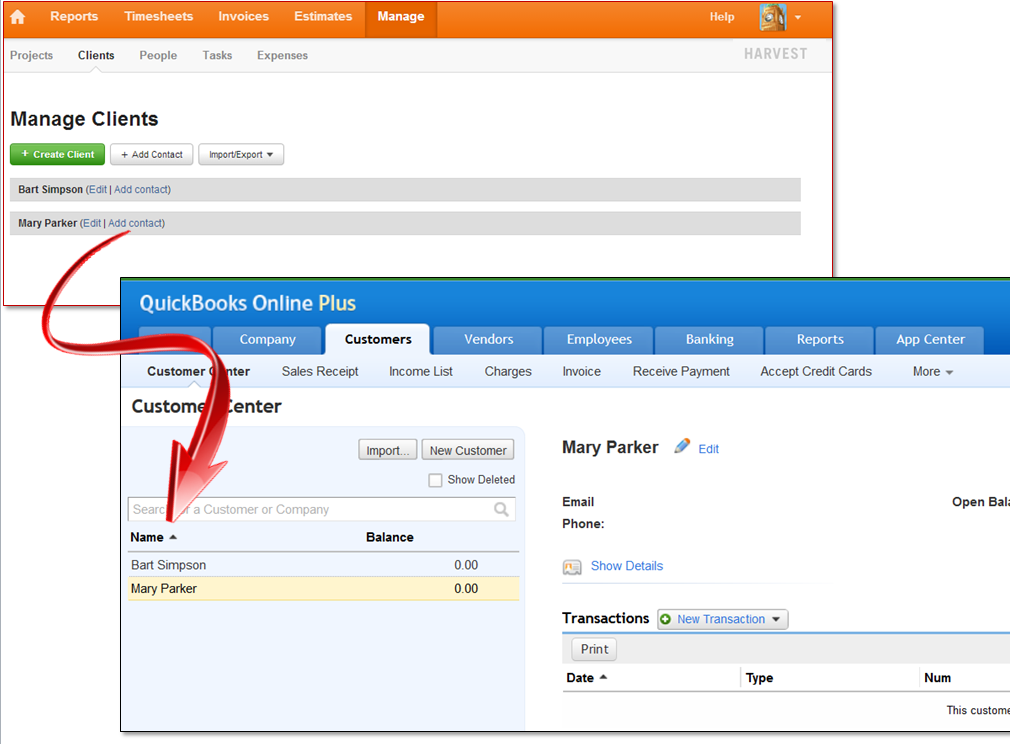Select Bart Simpson in the customer list
Screen dimensions: 1010x744
323,565
